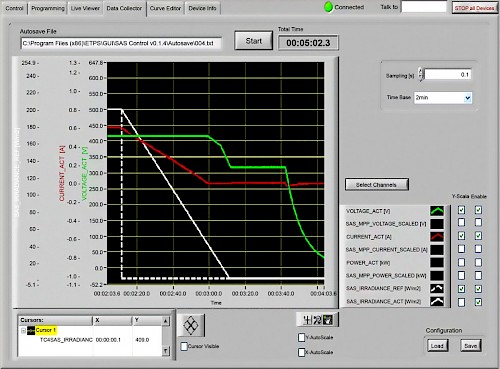Click the Sampling [s] value field
Viewport: 500px width, 369px height.
pos(448,75)
